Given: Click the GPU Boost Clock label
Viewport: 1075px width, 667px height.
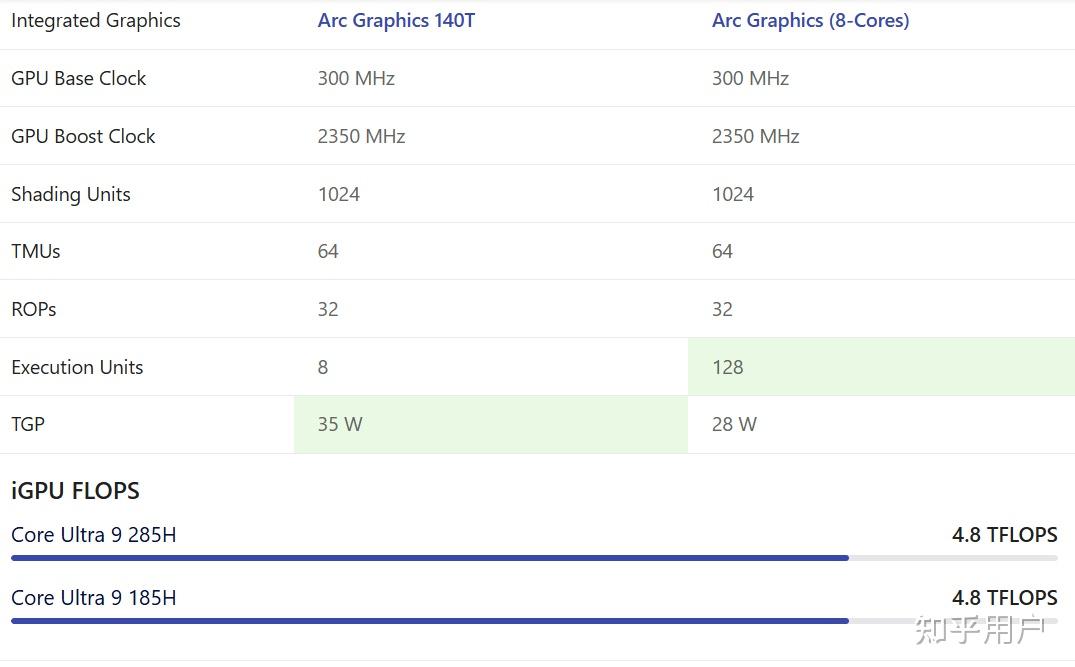Looking at the screenshot, I should point(83,136).
